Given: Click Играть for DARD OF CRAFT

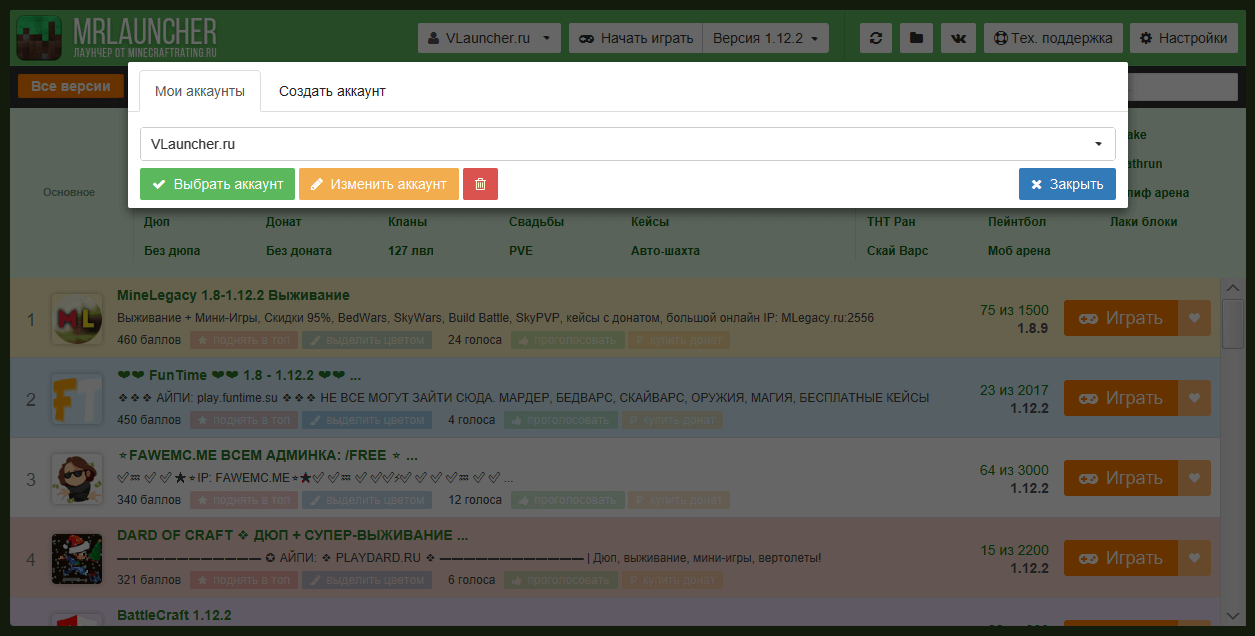Looking at the screenshot, I should [x=1121, y=558].
